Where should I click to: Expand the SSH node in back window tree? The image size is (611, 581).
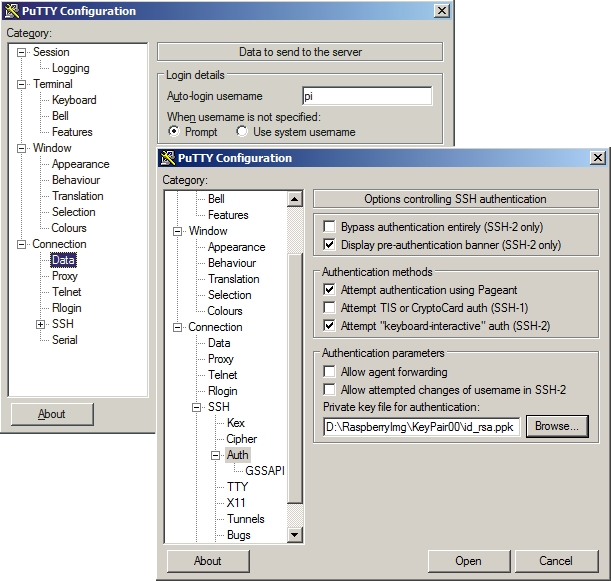41,324
